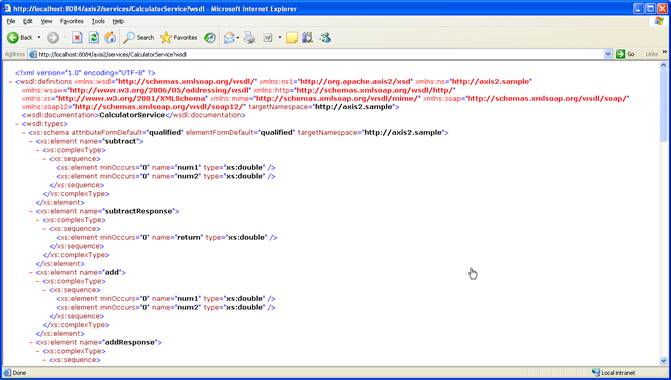671x380 pixels.
Task: Click the Research books icon
Action: pos(307,38)
